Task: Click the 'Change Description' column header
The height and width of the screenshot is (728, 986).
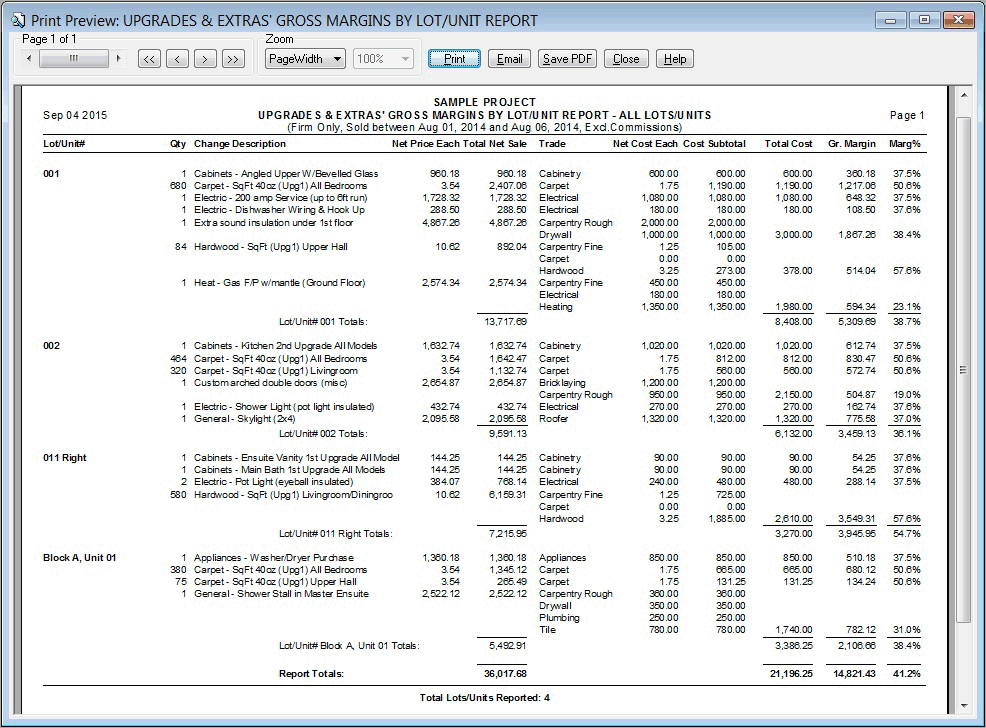Action: [240, 143]
